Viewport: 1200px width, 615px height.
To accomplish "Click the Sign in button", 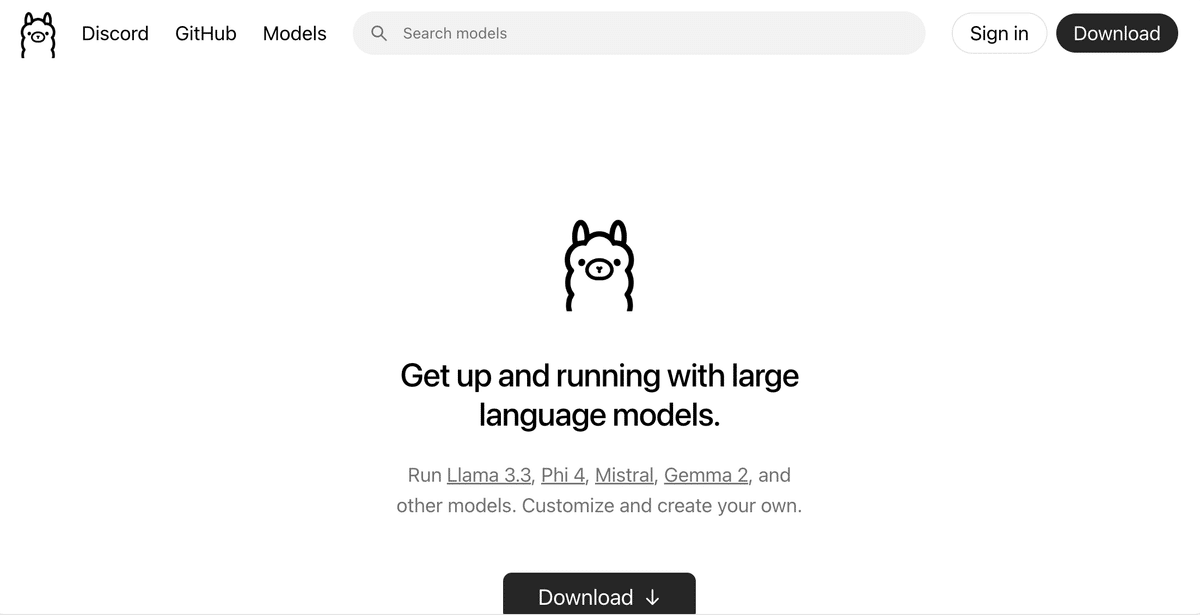I will point(999,33).
